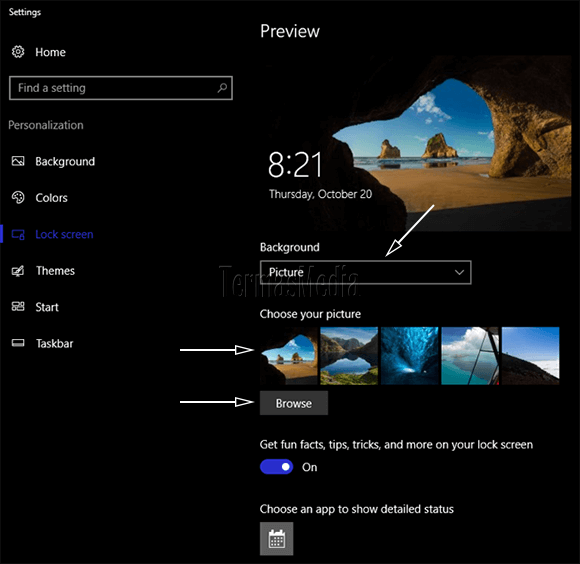Click the '8:21' preview clock text

(x=295, y=165)
